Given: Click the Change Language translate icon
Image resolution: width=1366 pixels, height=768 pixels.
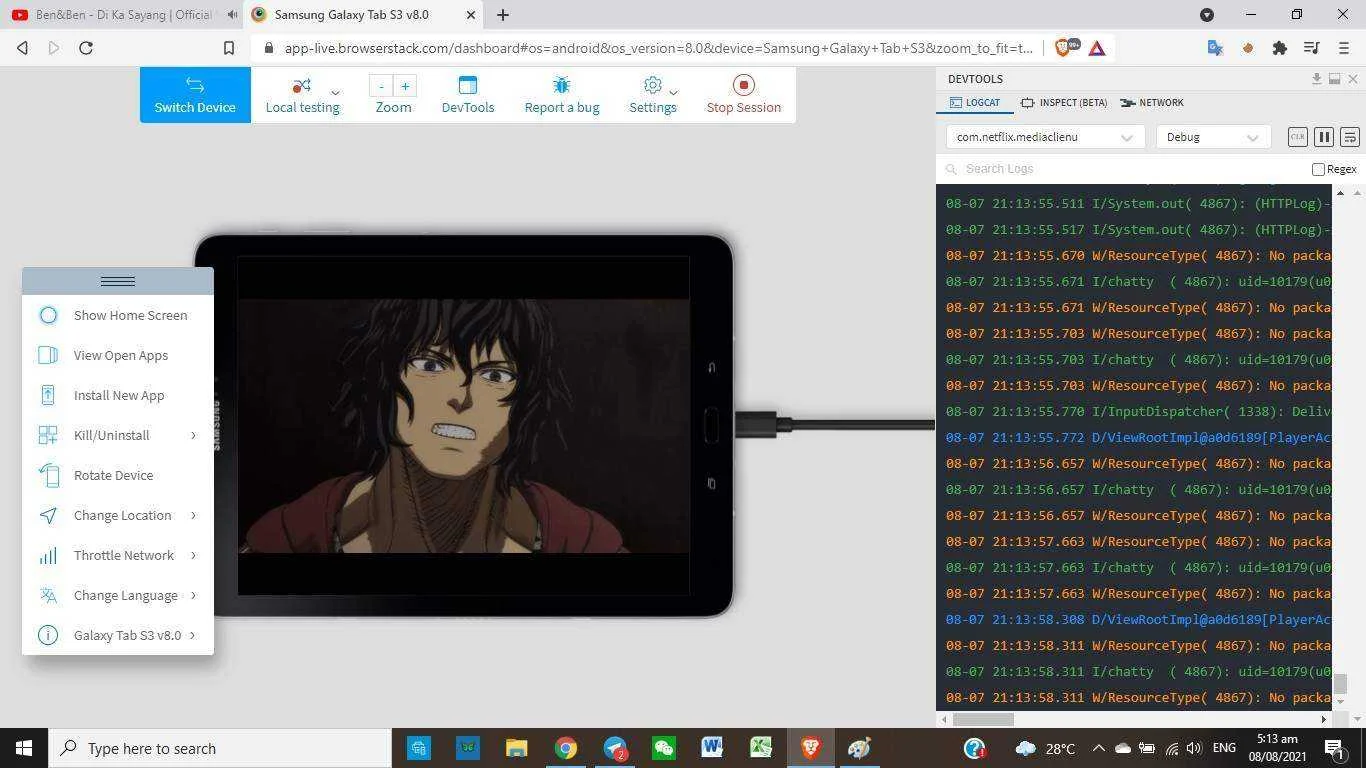Looking at the screenshot, I should (x=48, y=596).
